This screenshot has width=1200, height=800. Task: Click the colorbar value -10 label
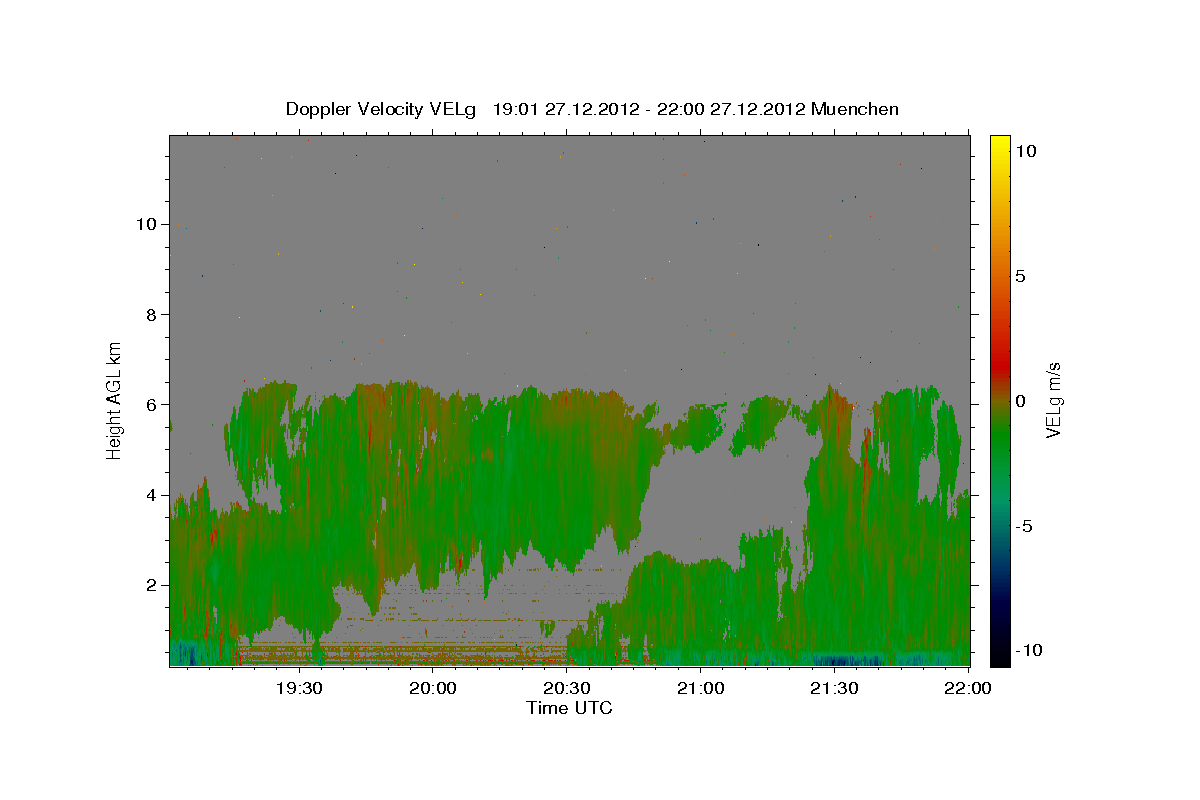(x=1029, y=651)
